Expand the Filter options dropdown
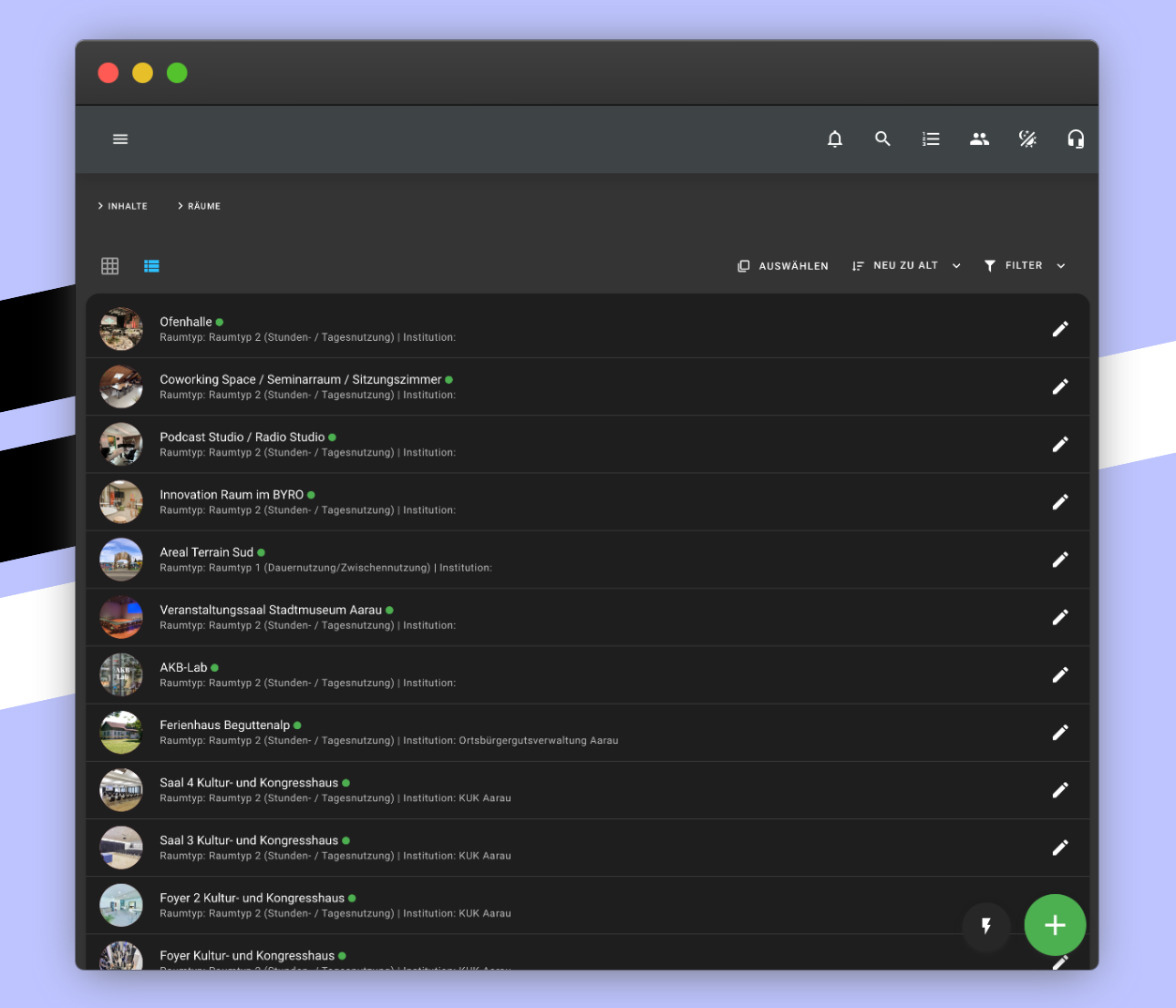The height and width of the screenshot is (1008, 1176). click(x=1023, y=265)
